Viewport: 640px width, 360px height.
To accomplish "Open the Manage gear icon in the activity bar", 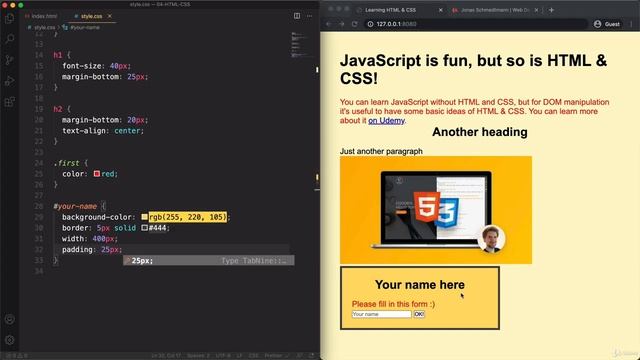I will 9,340.
